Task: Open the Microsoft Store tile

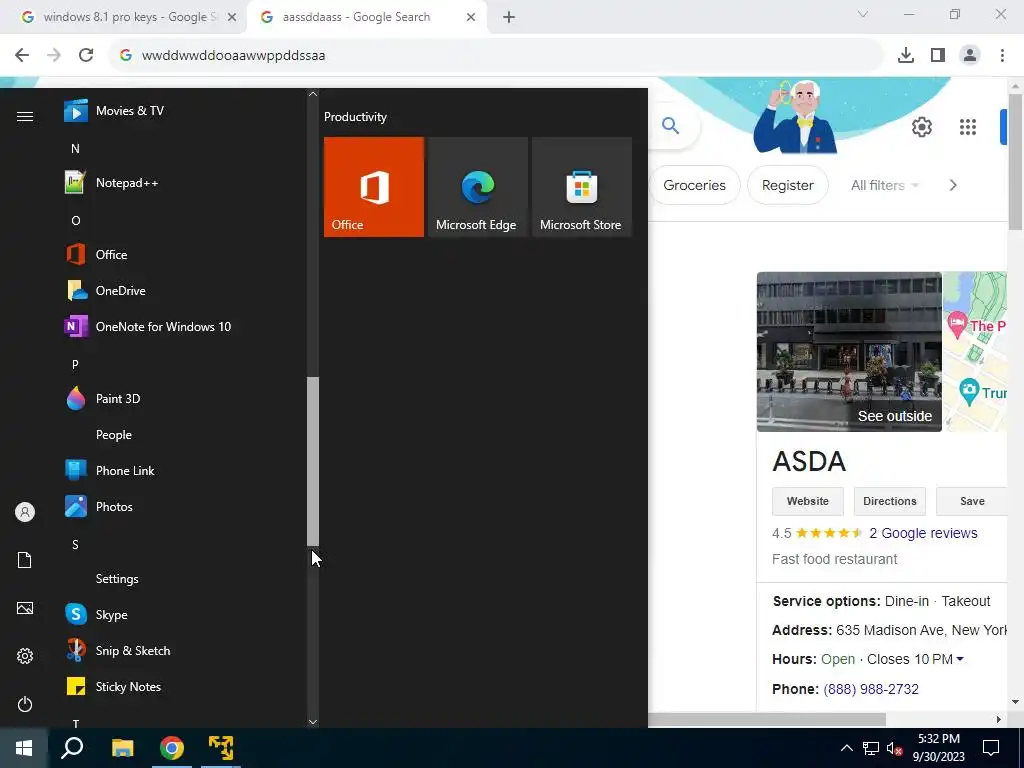Action: [582, 187]
